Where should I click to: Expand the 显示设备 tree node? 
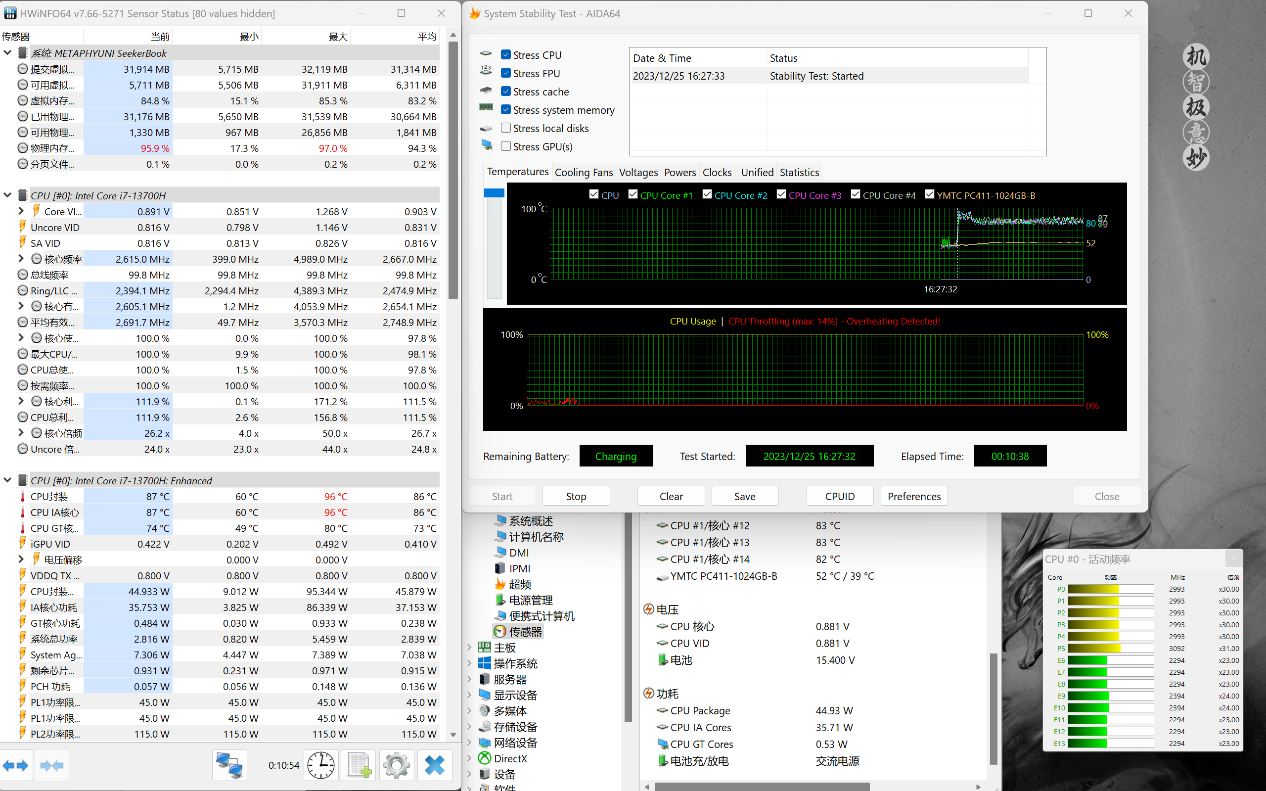click(x=470, y=695)
